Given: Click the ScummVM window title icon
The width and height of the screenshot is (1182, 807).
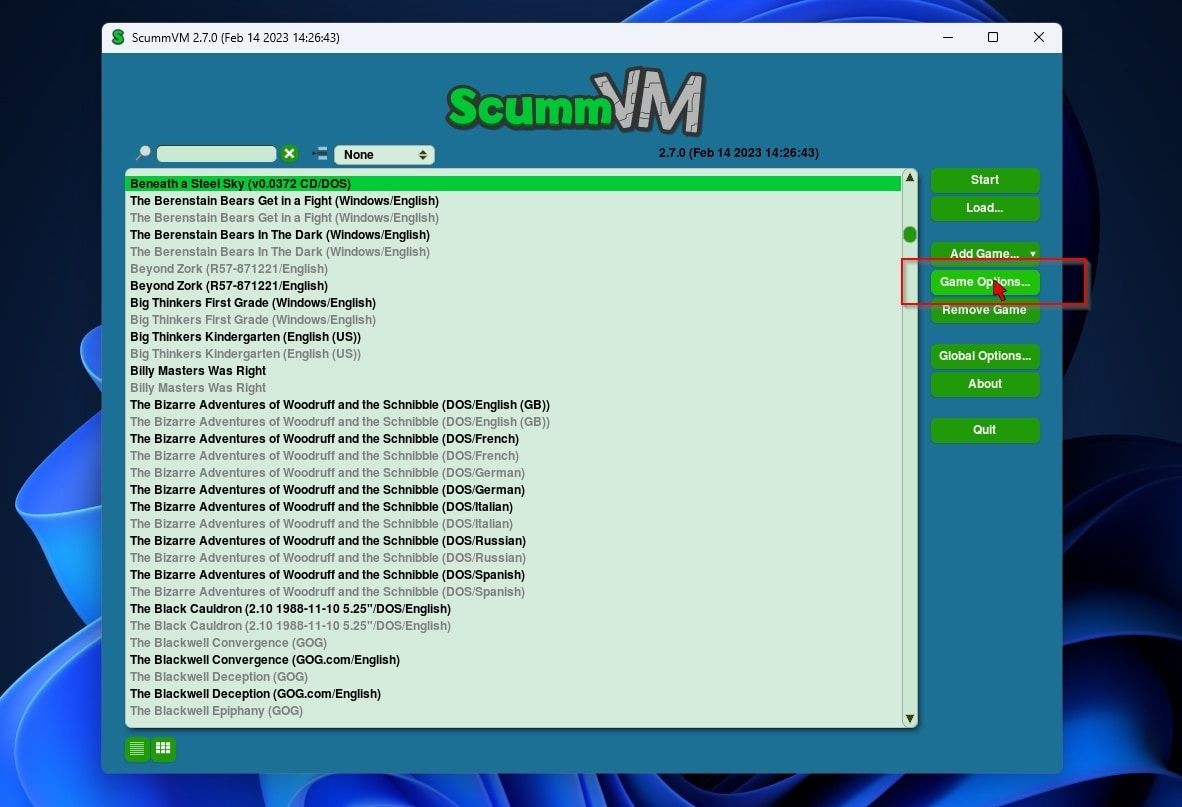Looking at the screenshot, I should tap(118, 37).
